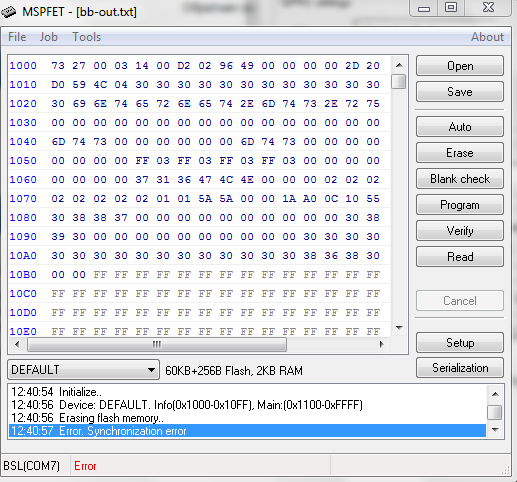Open the Tools menu
Image resolution: width=517 pixels, height=482 pixels.
(86, 37)
